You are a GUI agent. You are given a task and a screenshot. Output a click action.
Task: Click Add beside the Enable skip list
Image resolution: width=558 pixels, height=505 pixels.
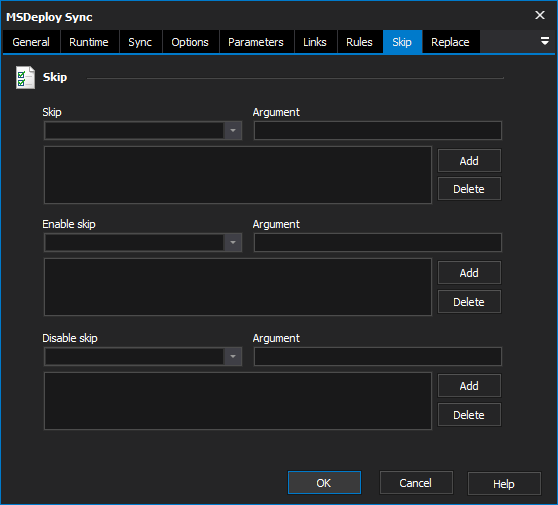click(469, 273)
